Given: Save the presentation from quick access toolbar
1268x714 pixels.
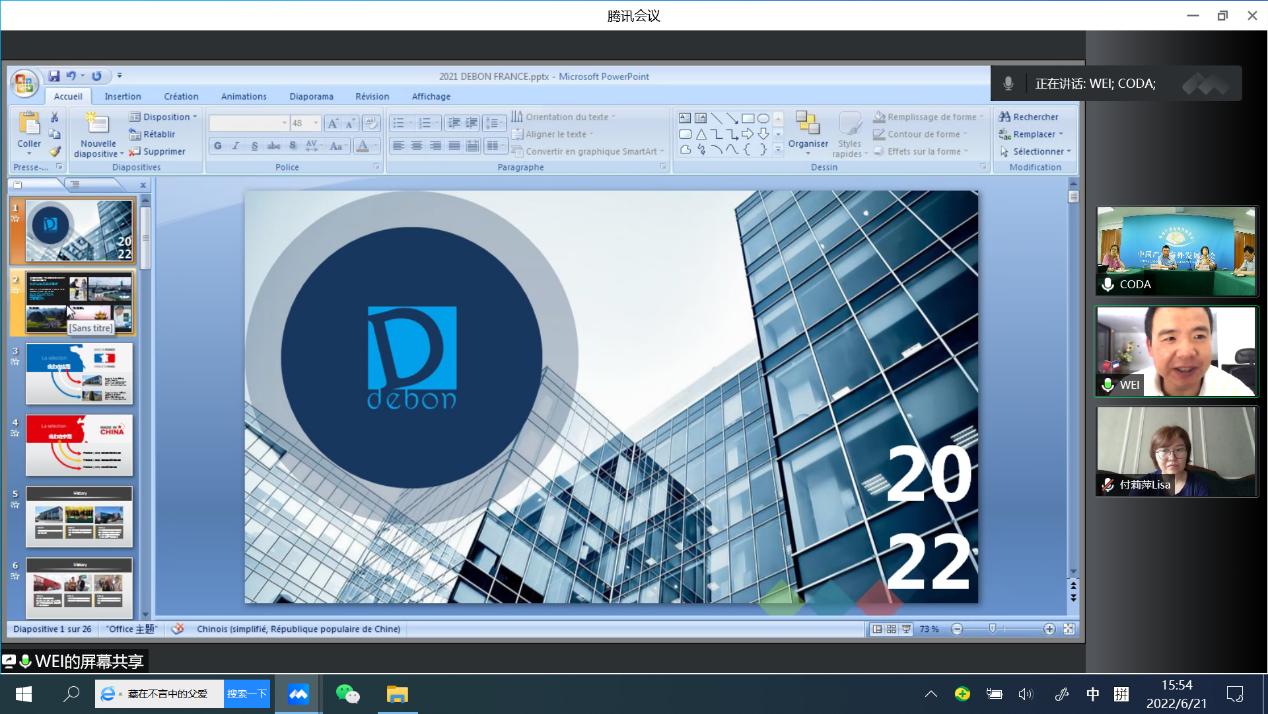Looking at the screenshot, I should click(54, 76).
